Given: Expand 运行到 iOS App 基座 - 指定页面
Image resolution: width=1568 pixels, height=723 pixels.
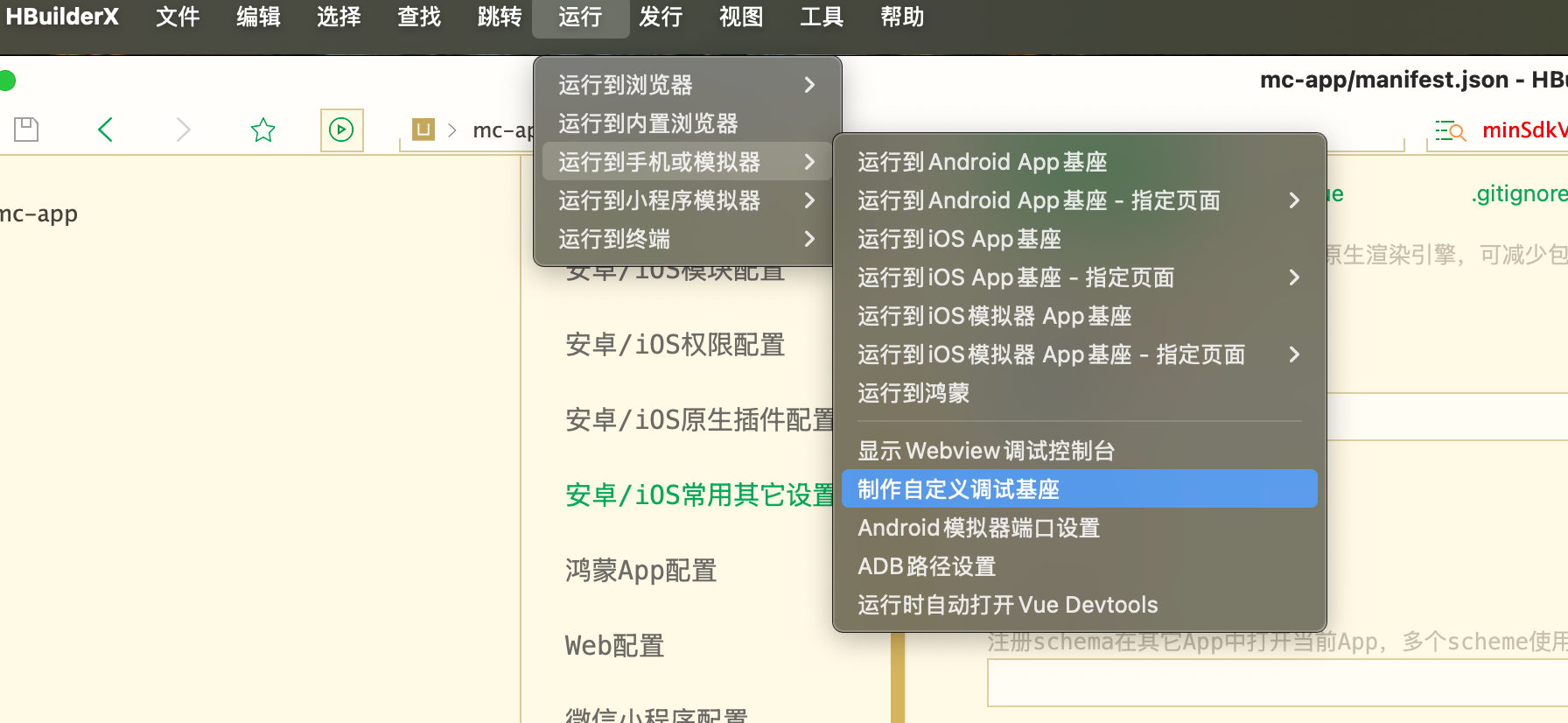Looking at the screenshot, I should [x=1079, y=277].
